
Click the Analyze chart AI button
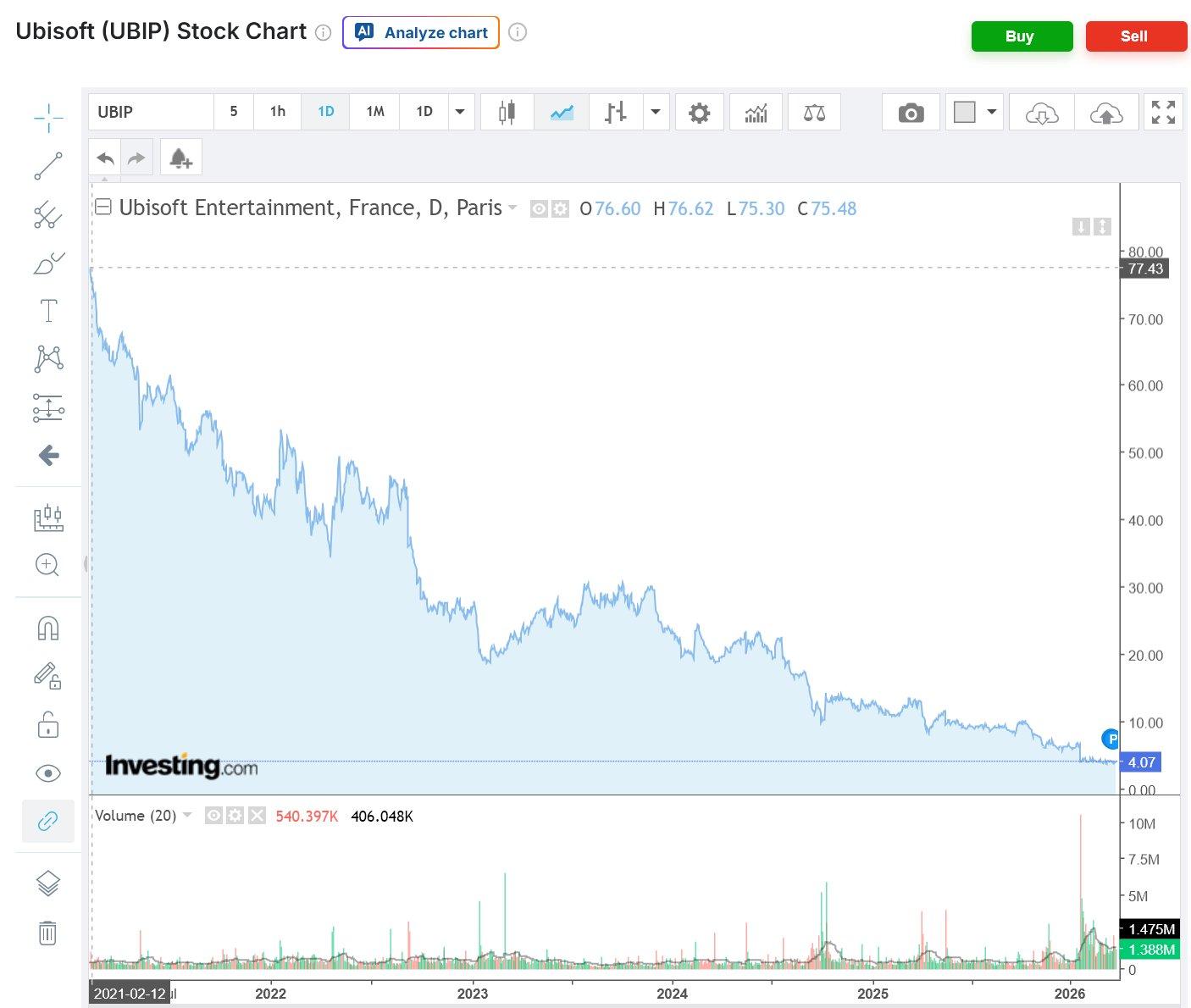click(x=421, y=33)
